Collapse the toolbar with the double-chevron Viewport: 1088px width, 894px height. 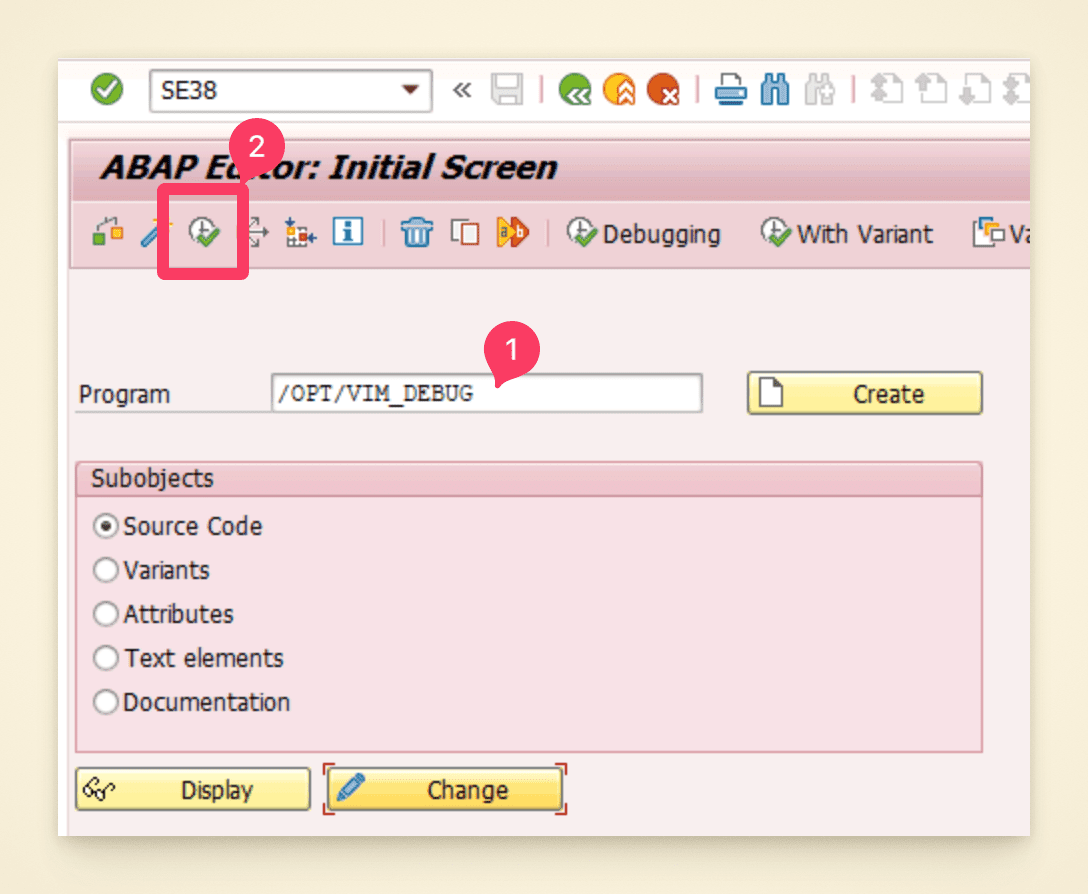[x=461, y=89]
